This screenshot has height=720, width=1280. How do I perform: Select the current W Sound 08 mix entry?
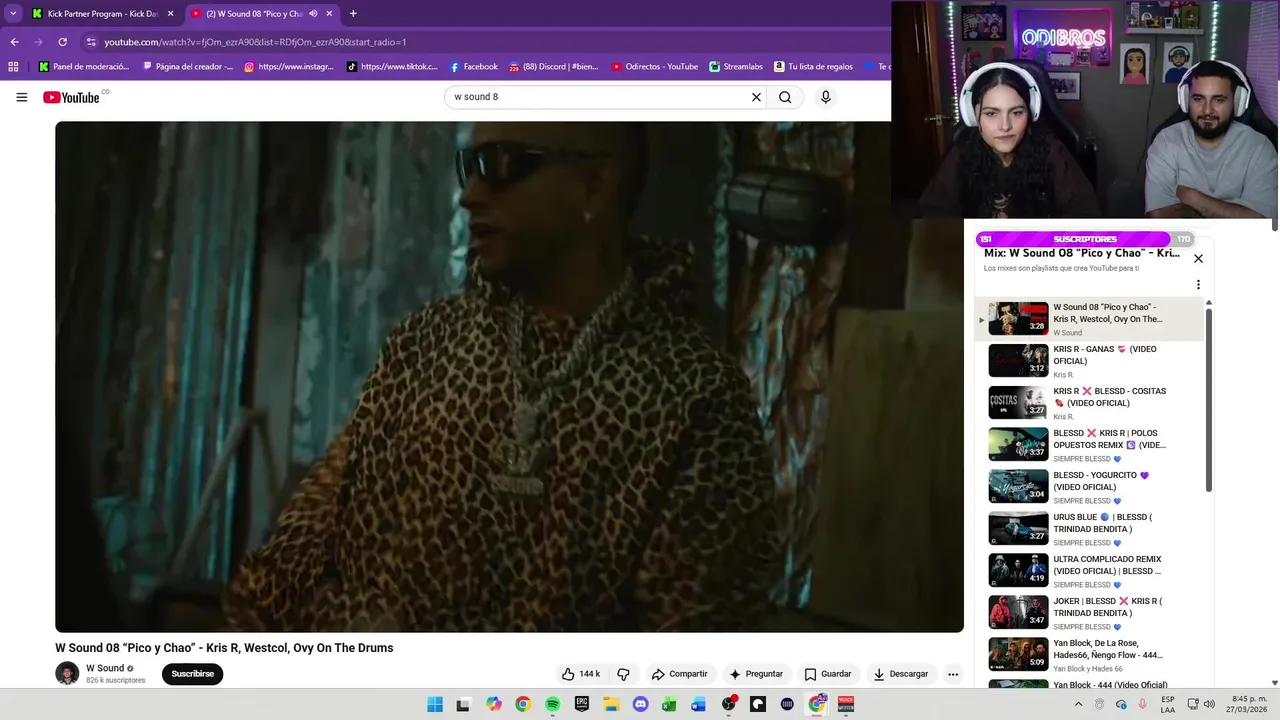pyautogui.click(x=1090, y=319)
